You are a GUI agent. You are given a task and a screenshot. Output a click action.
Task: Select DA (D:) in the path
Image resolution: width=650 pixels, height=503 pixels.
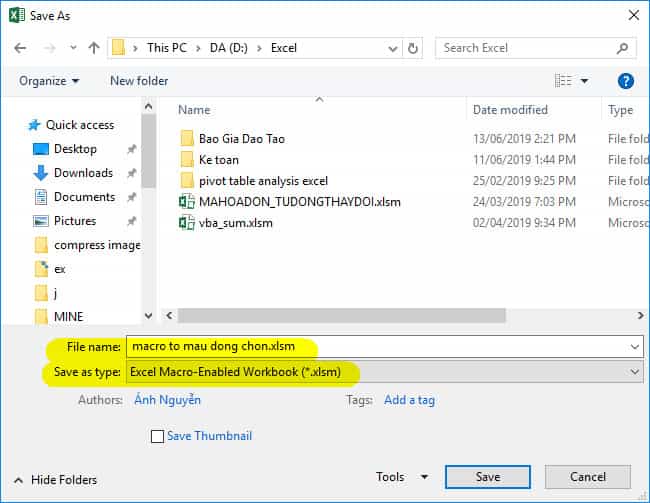(229, 48)
